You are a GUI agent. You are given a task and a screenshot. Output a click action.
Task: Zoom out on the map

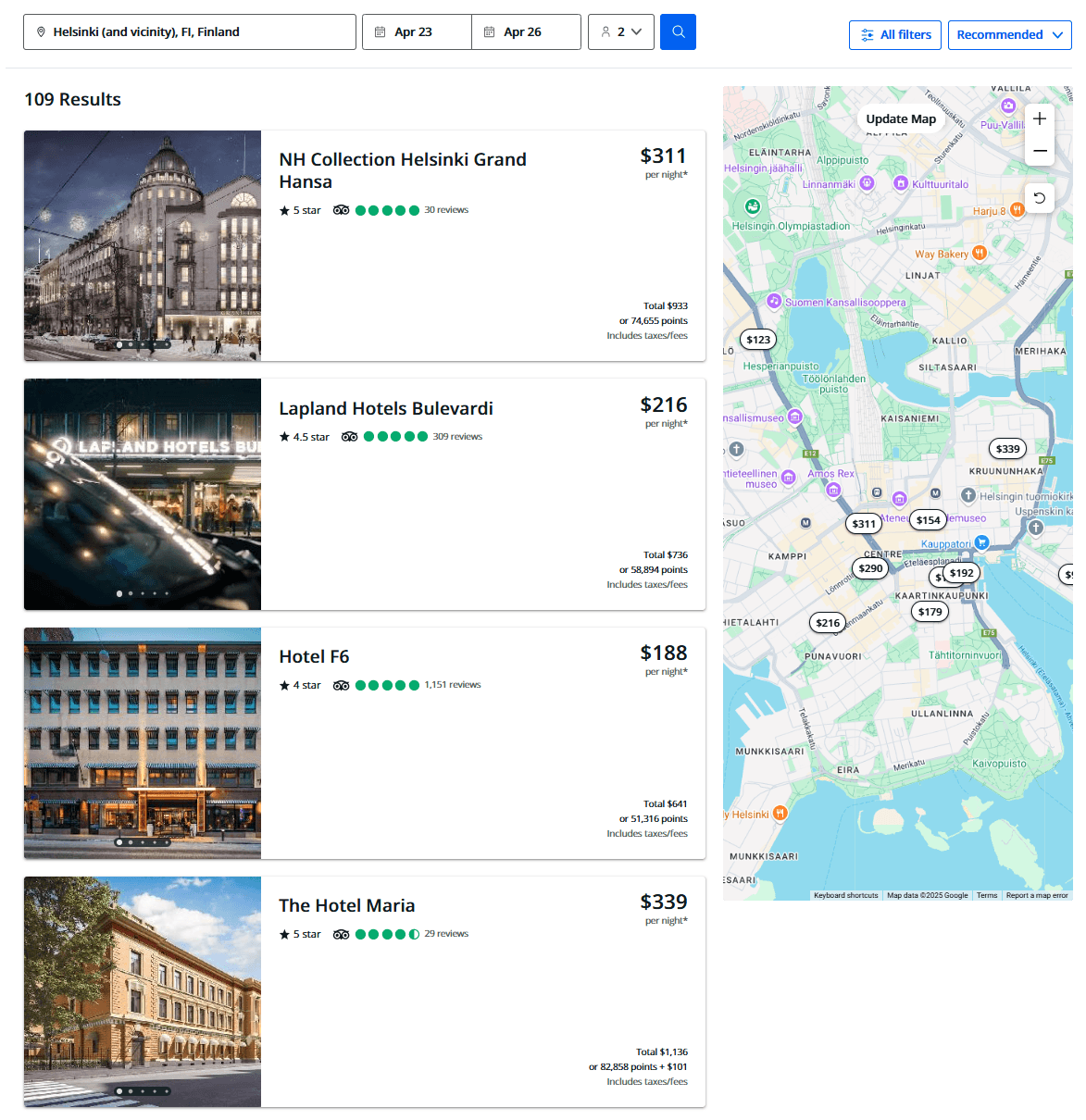click(x=1040, y=151)
